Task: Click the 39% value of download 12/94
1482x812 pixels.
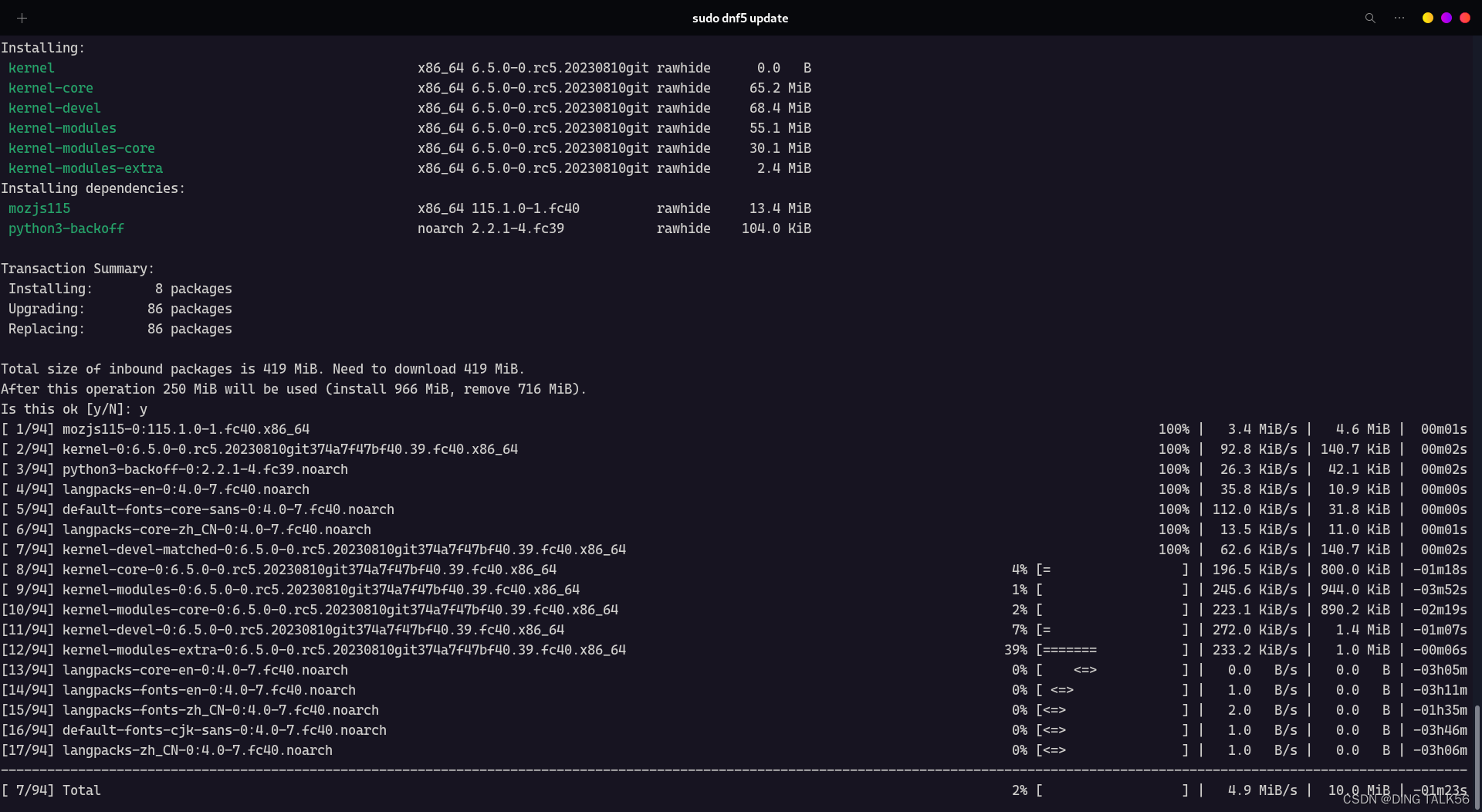Action: 1016,650
